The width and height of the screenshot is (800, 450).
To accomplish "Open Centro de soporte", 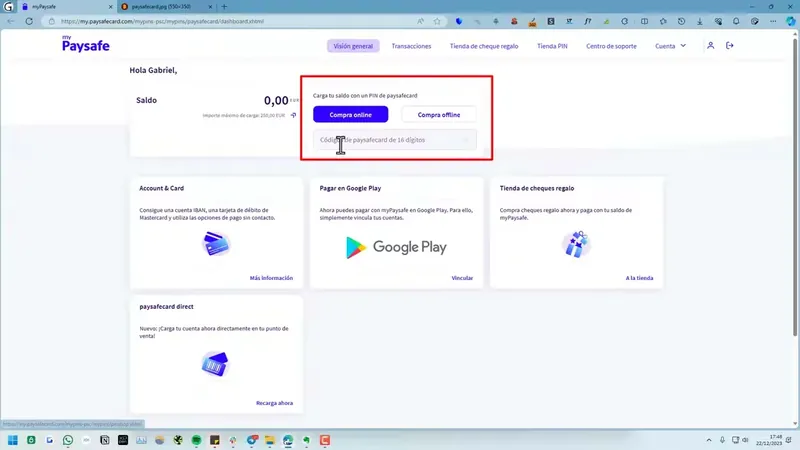I will point(611,46).
